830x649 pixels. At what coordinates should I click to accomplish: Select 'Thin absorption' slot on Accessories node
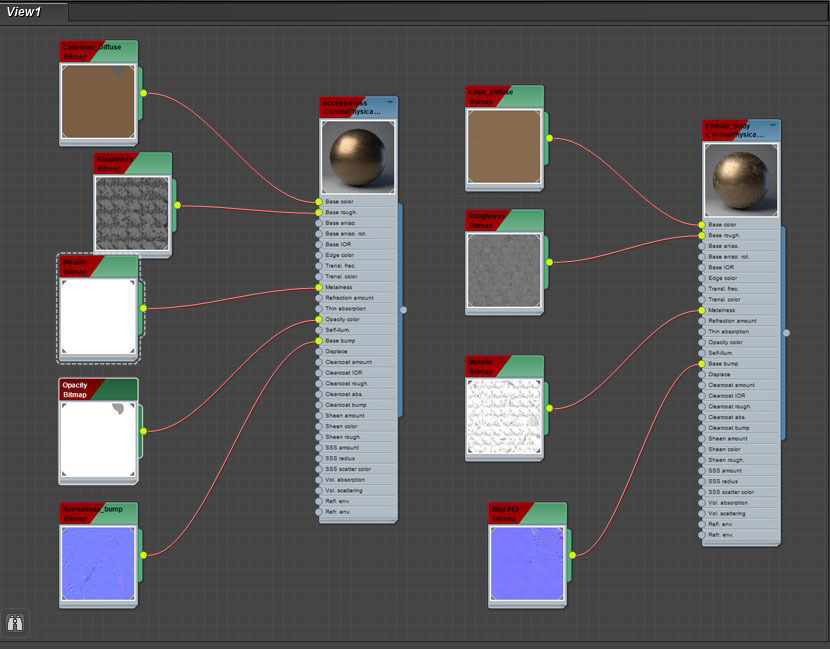click(358, 309)
